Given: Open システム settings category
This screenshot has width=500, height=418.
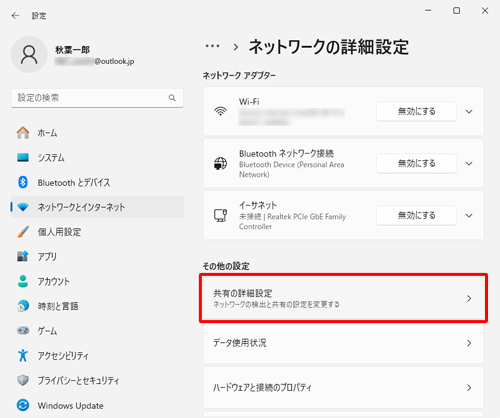Looking at the screenshot, I should pos(97,157).
